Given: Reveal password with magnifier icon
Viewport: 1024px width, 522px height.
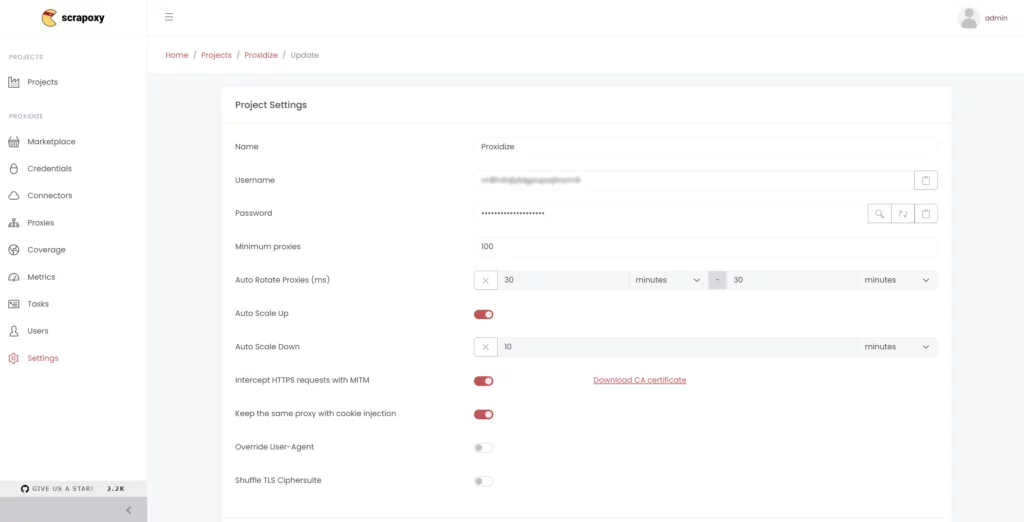Looking at the screenshot, I should pyautogui.click(x=880, y=214).
